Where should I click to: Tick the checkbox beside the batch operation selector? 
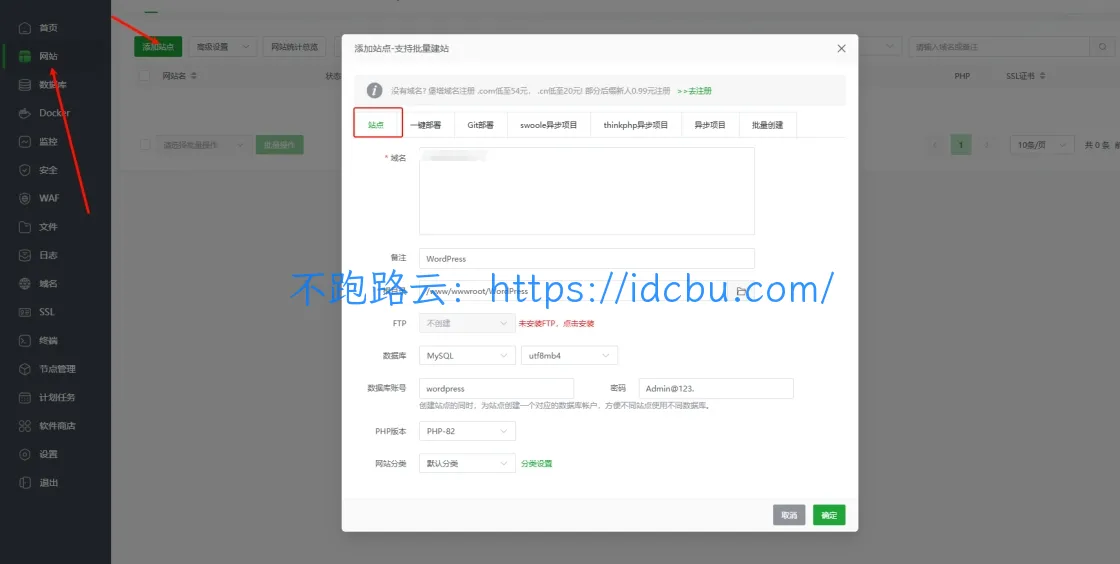pos(144,145)
